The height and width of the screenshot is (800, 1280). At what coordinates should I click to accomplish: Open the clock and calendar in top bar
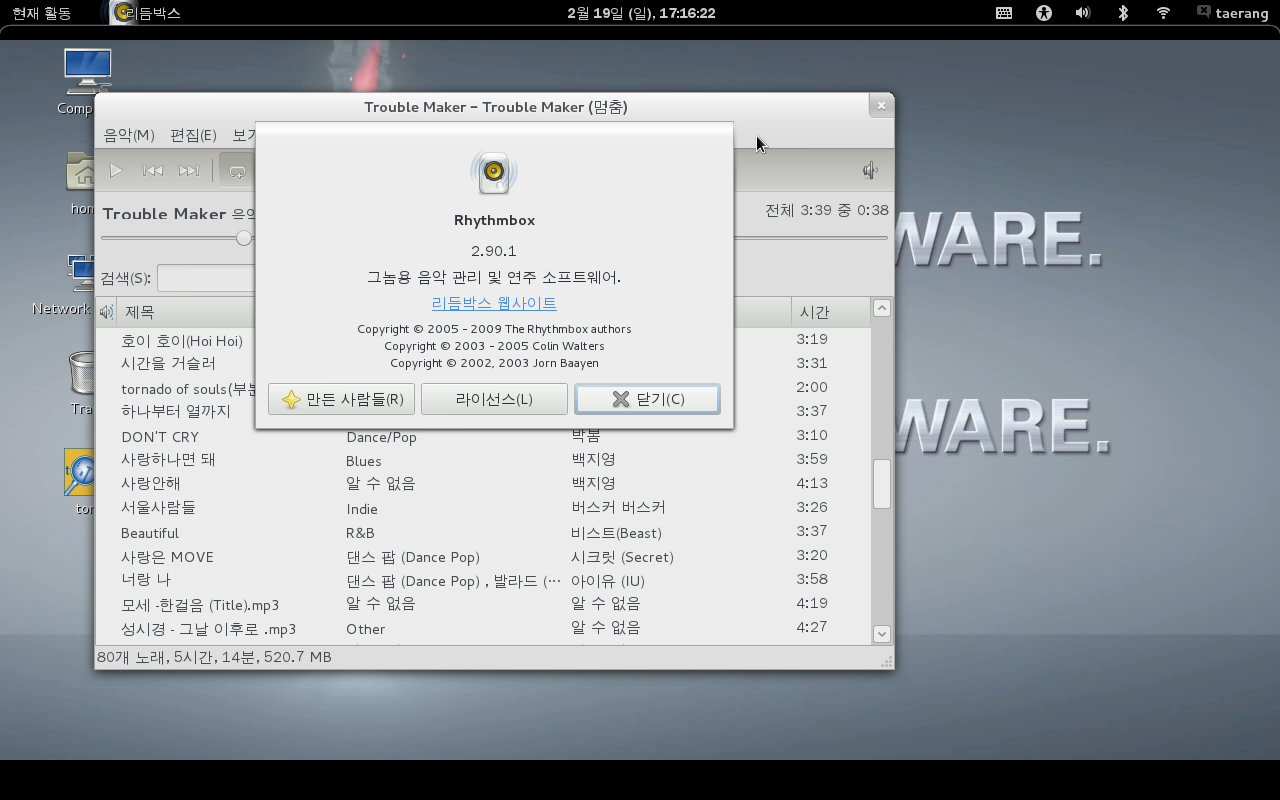[x=641, y=13]
